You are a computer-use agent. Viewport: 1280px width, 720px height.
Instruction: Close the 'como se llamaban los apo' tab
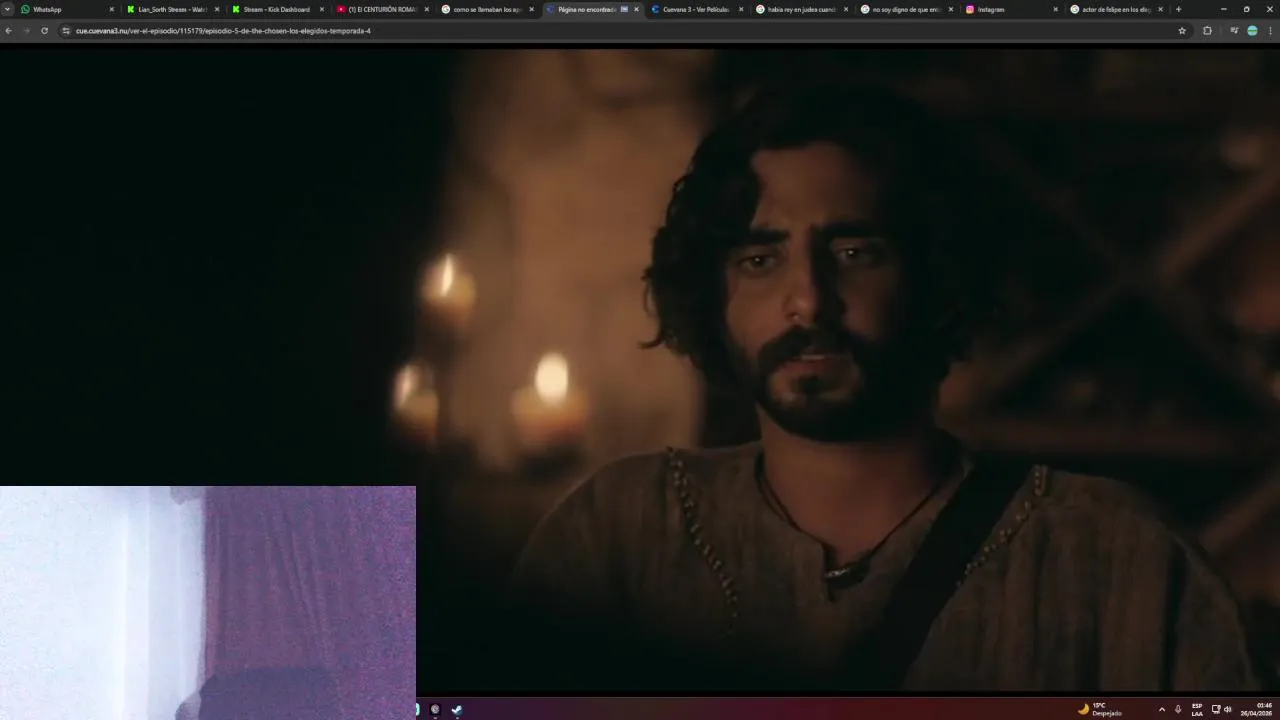coord(532,9)
